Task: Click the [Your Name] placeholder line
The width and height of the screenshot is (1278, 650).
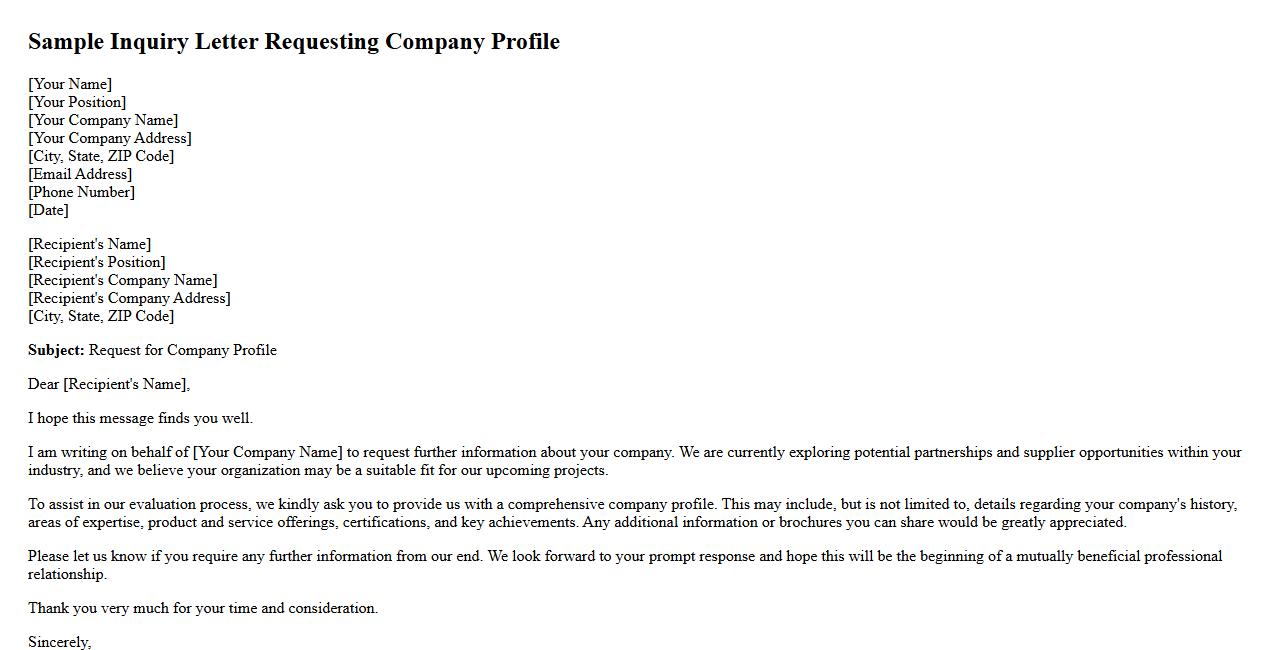Action: [70, 84]
